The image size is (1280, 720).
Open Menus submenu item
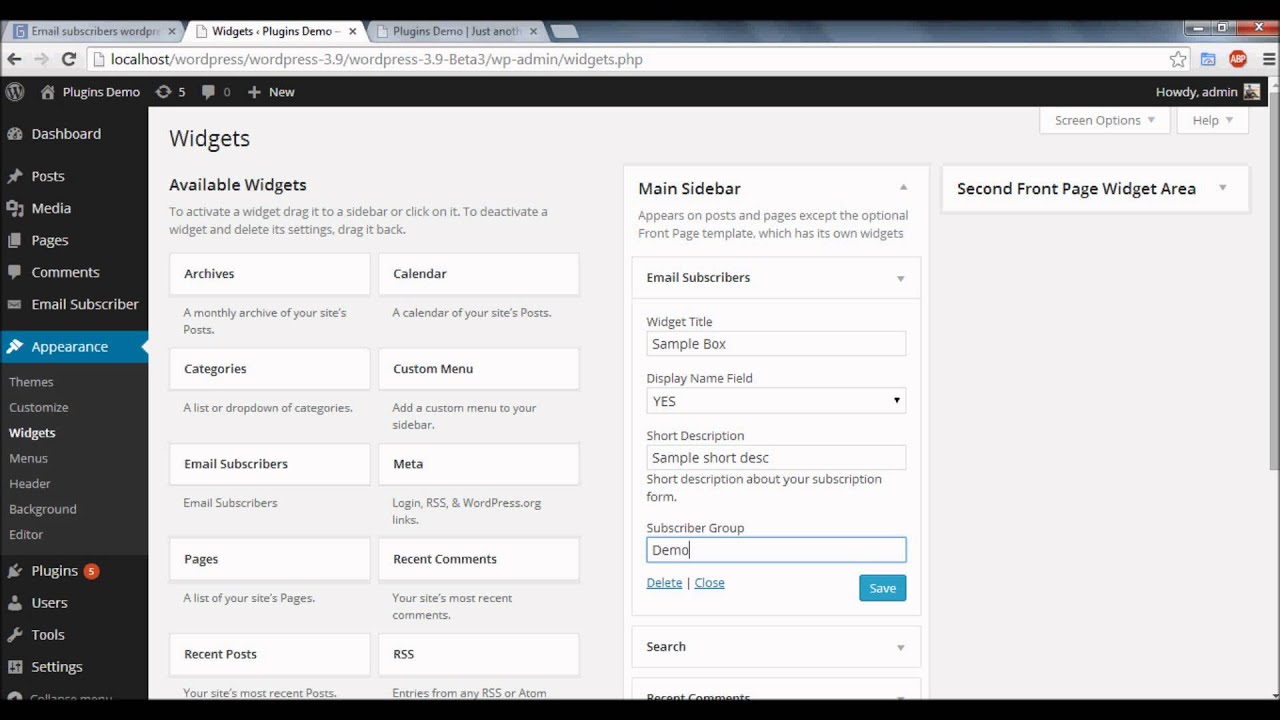click(28, 458)
